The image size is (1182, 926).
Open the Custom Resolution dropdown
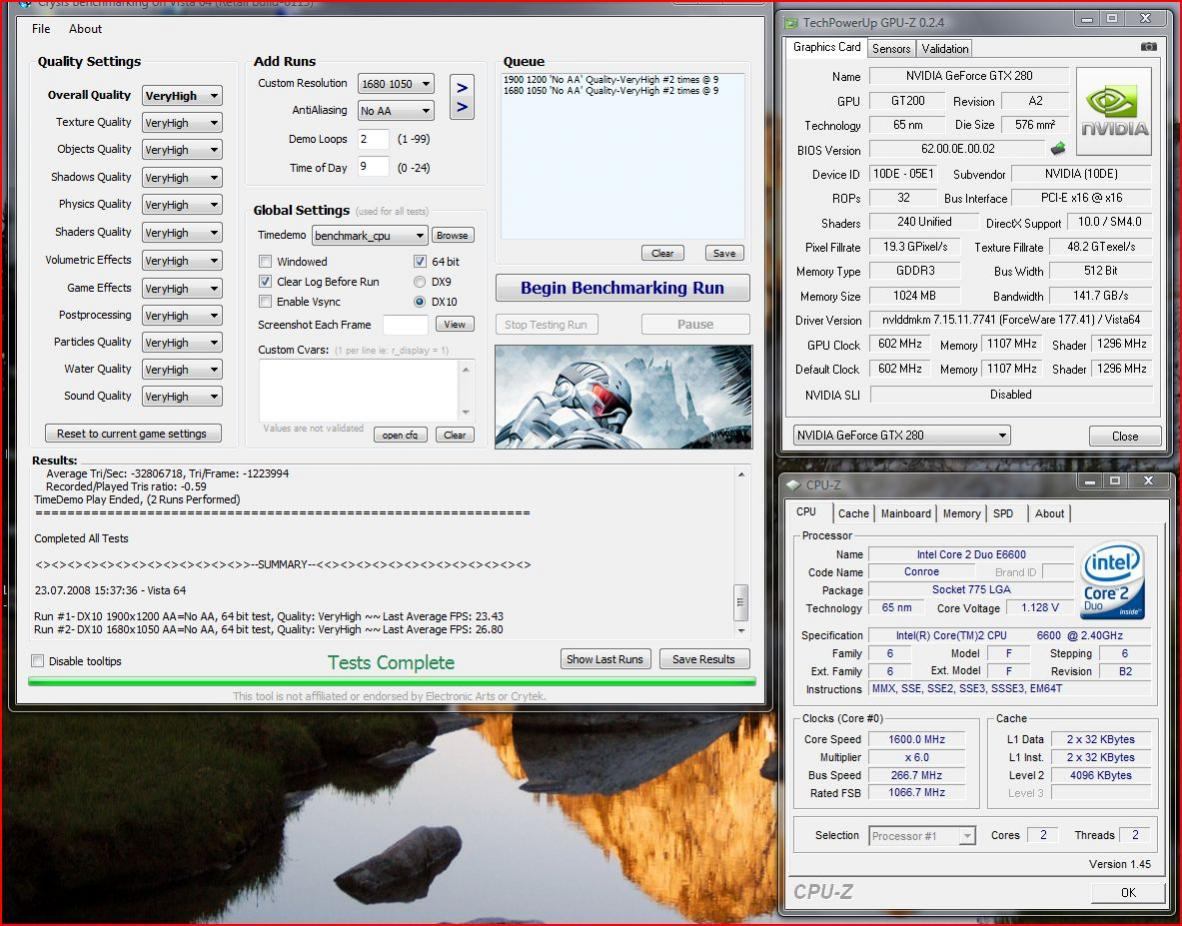pyautogui.click(x=396, y=84)
